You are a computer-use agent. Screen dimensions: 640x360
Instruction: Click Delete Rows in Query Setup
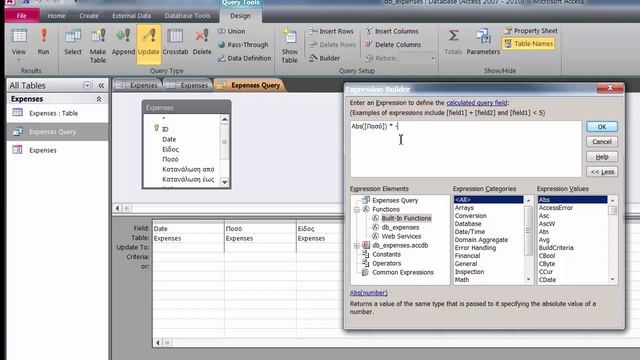[332, 44]
